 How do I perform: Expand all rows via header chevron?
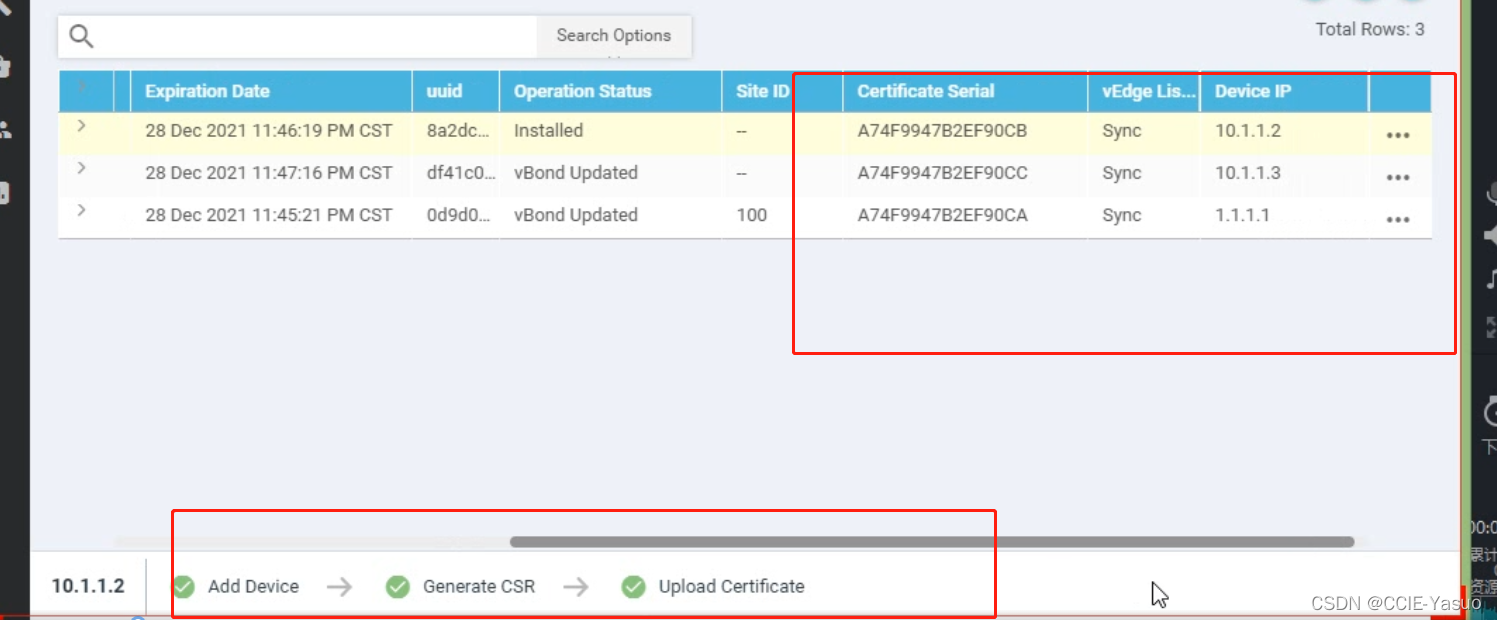coord(82,86)
